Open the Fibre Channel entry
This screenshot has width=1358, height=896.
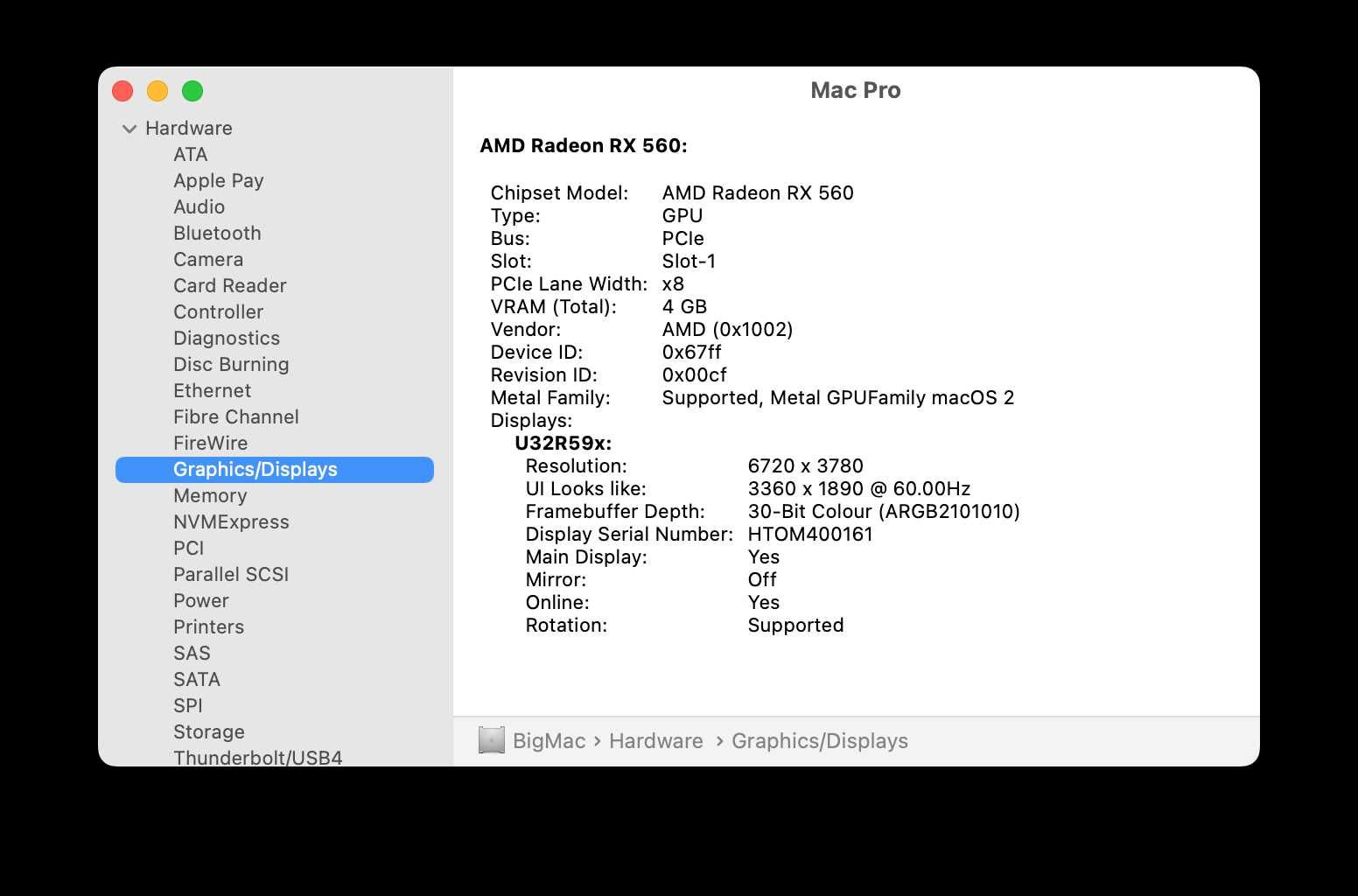236,416
